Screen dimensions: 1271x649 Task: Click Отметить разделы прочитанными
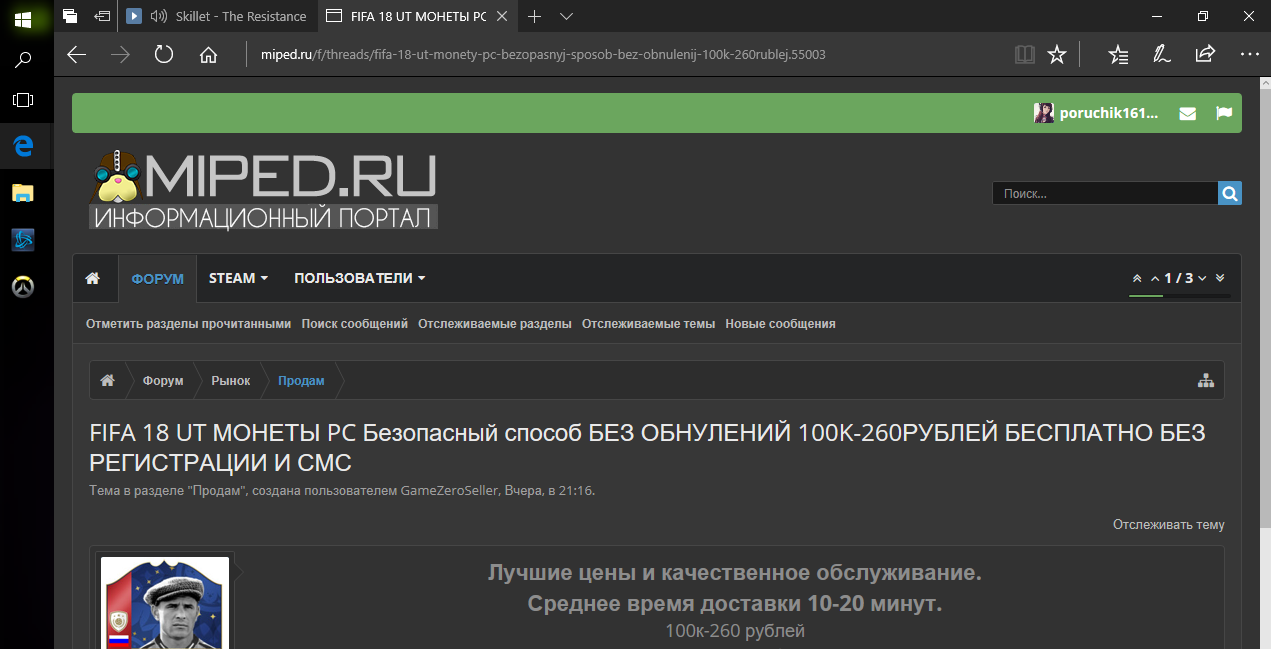pos(188,324)
